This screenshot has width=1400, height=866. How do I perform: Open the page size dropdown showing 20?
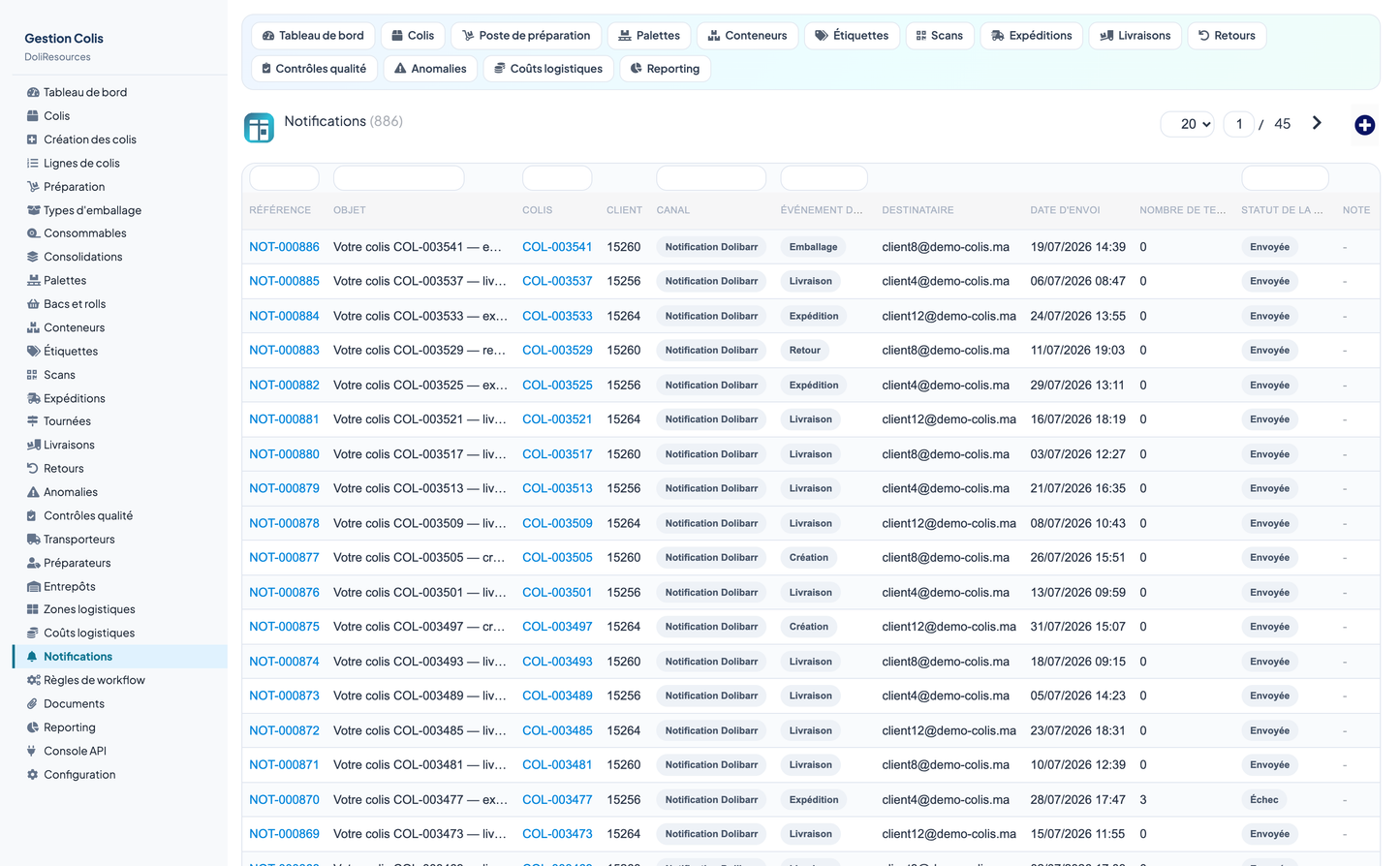click(x=1188, y=124)
